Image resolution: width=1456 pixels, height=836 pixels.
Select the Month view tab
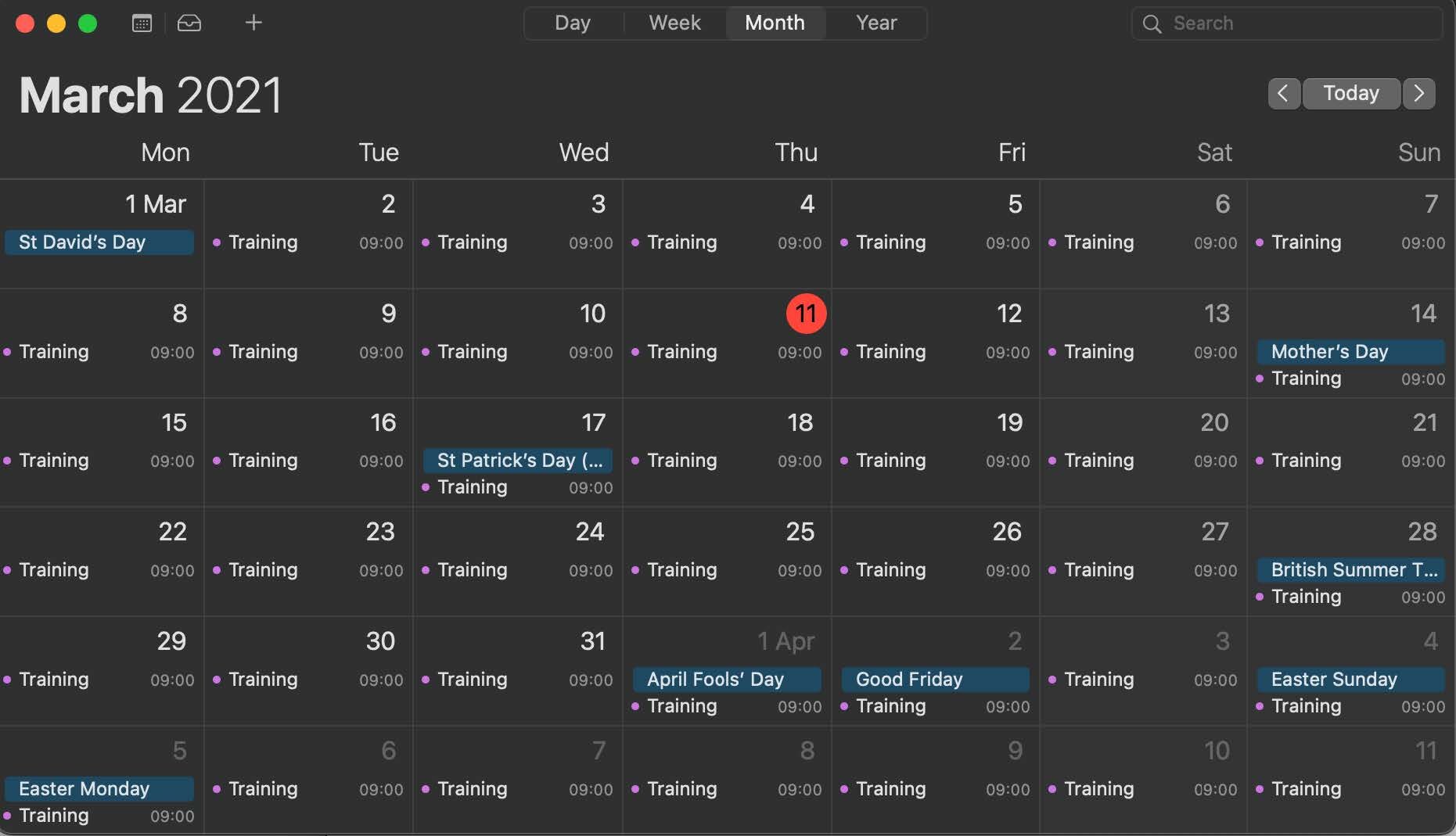pos(775,23)
